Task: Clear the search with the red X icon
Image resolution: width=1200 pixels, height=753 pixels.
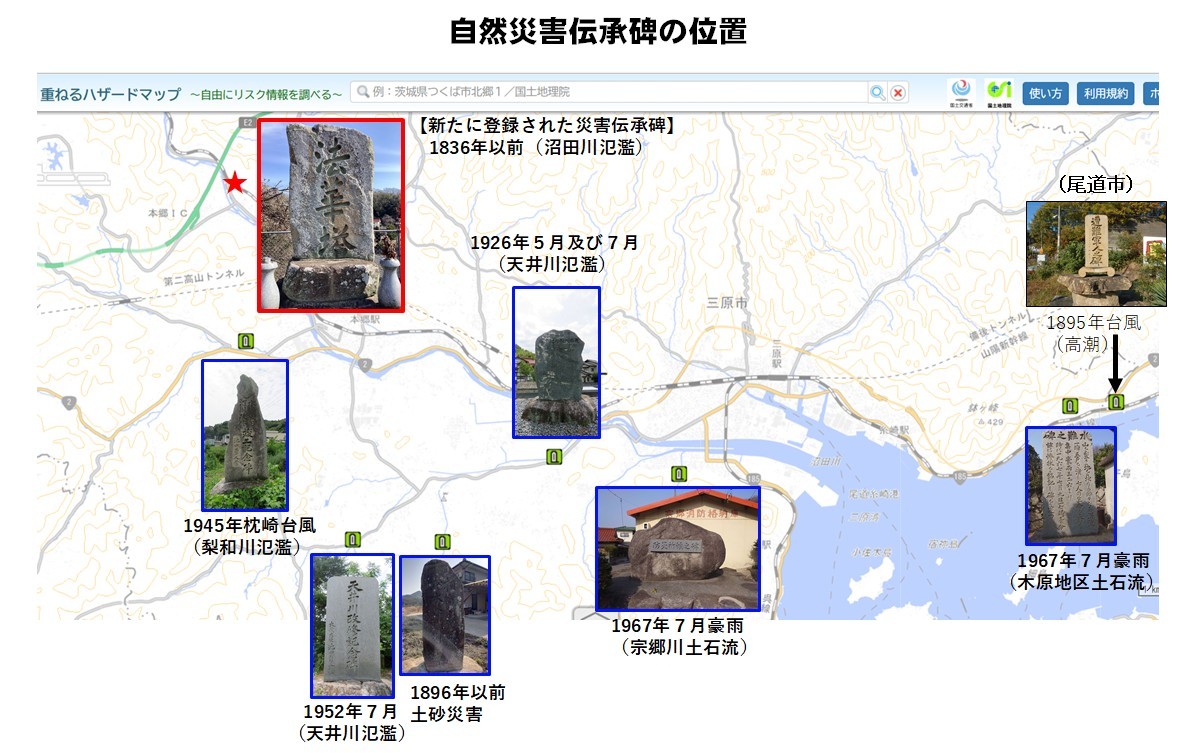Action: click(x=898, y=93)
